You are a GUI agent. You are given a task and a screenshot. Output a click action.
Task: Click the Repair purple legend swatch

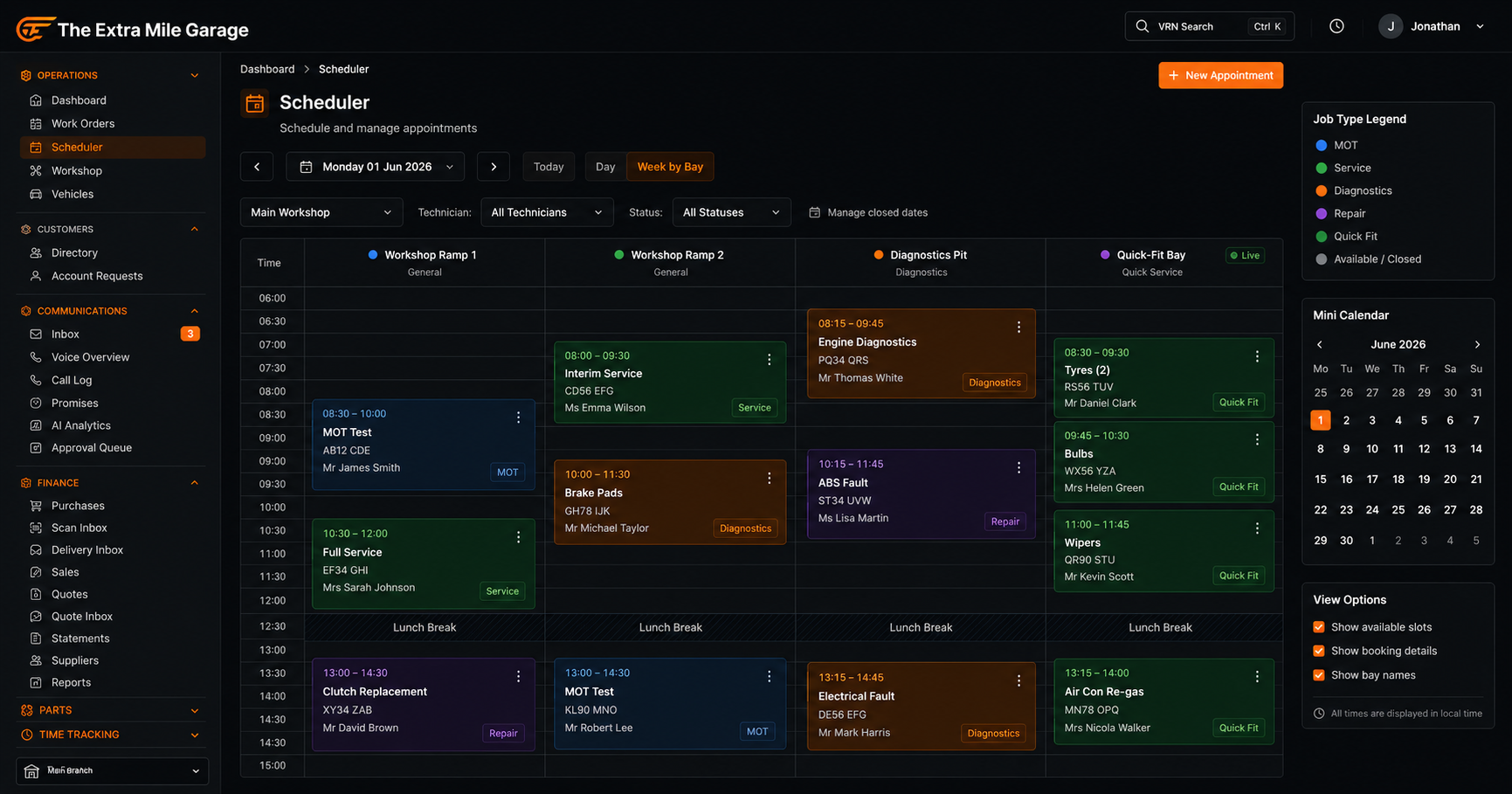pos(1321,213)
